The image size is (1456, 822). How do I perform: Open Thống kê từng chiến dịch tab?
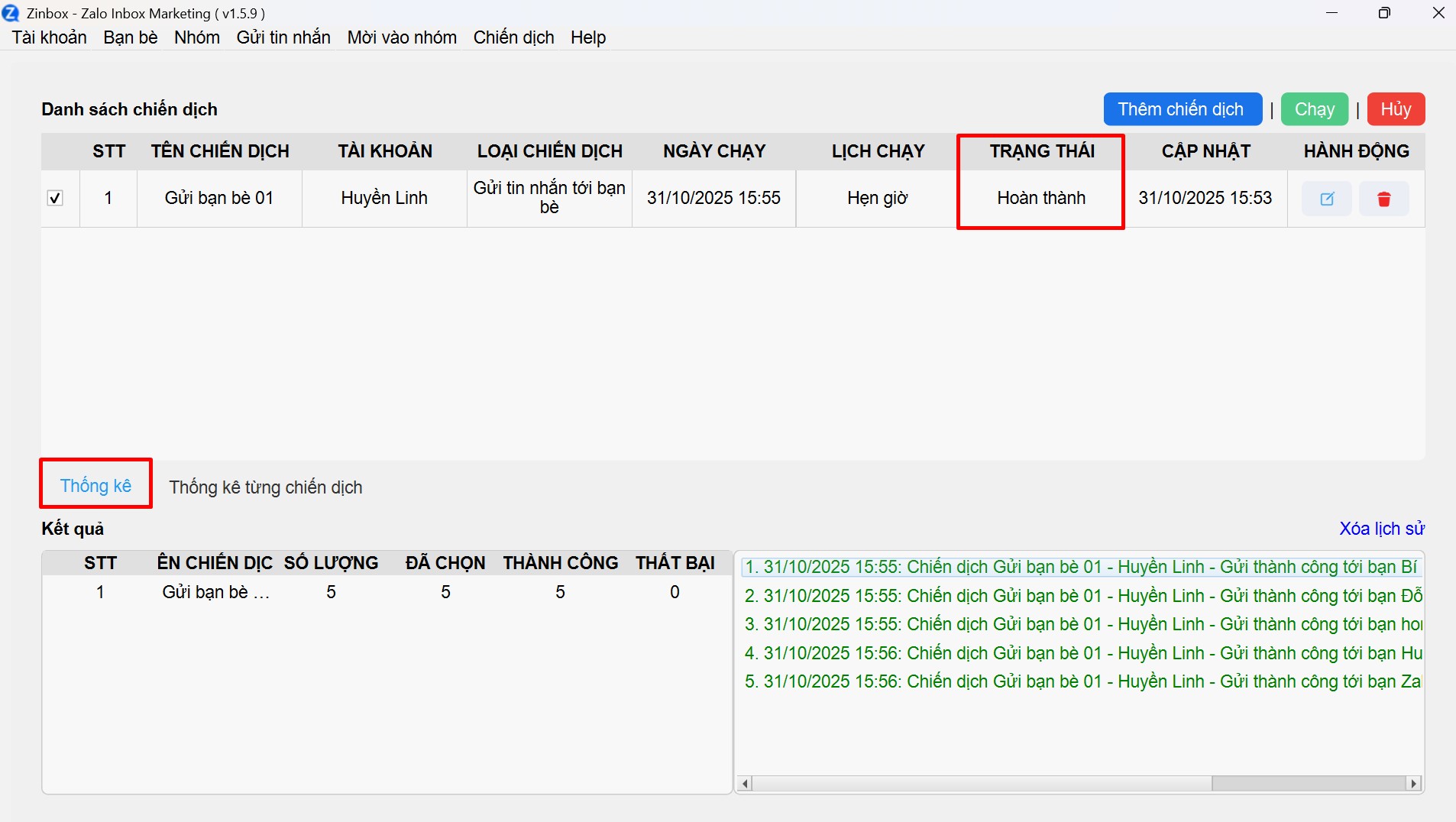pyautogui.click(x=266, y=487)
